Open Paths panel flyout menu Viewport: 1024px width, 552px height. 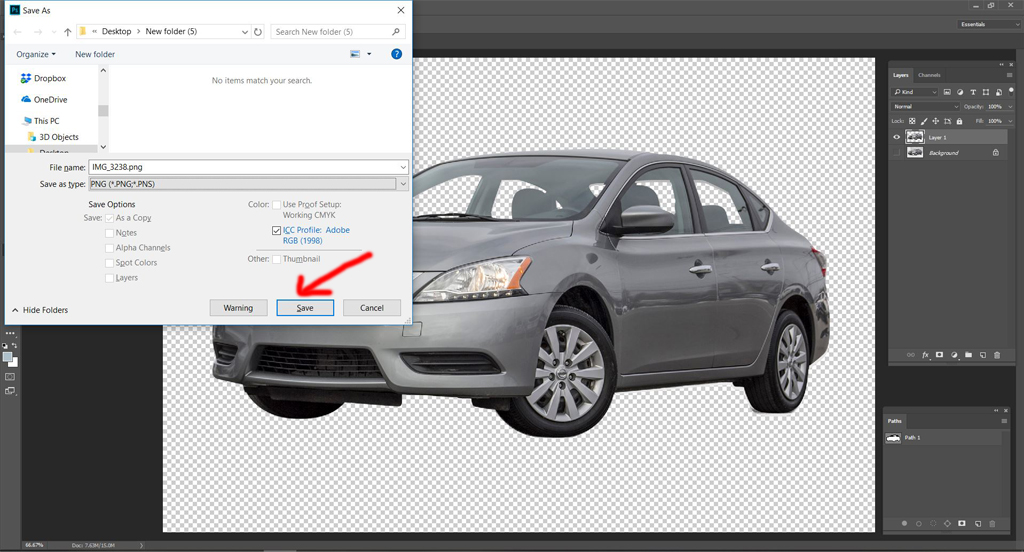tap(1004, 421)
